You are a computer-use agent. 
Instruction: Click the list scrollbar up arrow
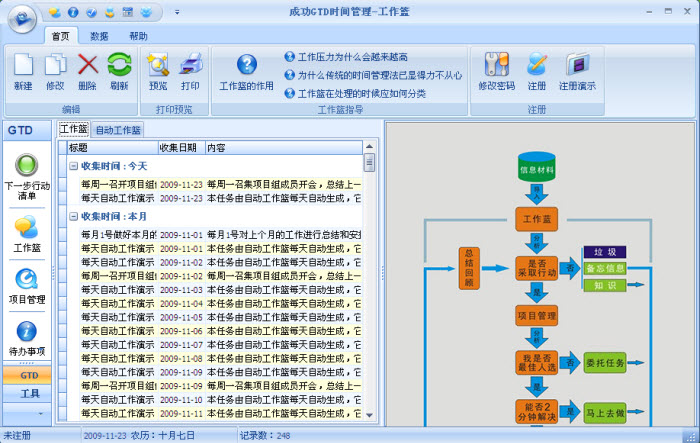click(369, 146)
